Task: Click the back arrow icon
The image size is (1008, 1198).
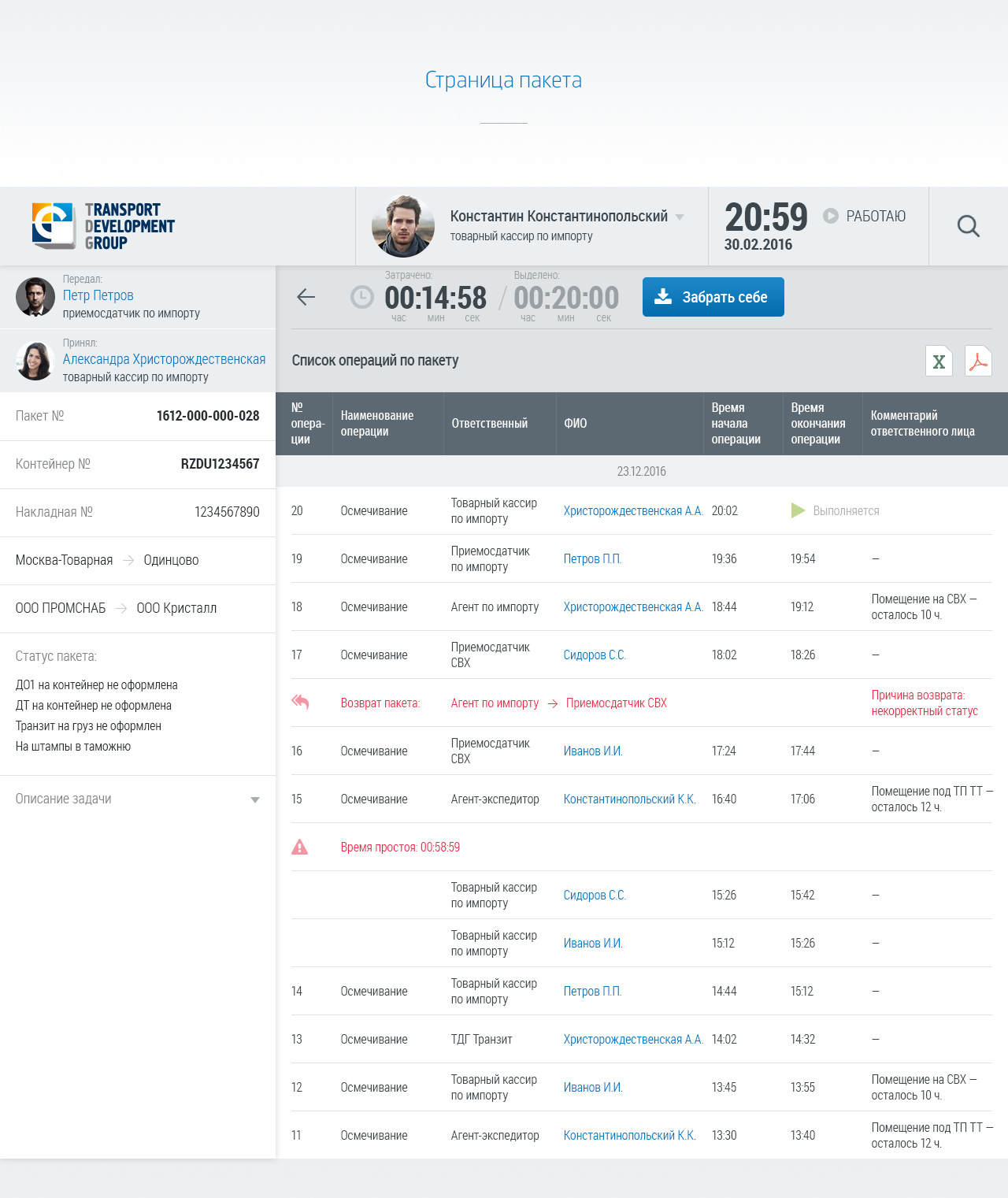Action: [x=306, y=297]
